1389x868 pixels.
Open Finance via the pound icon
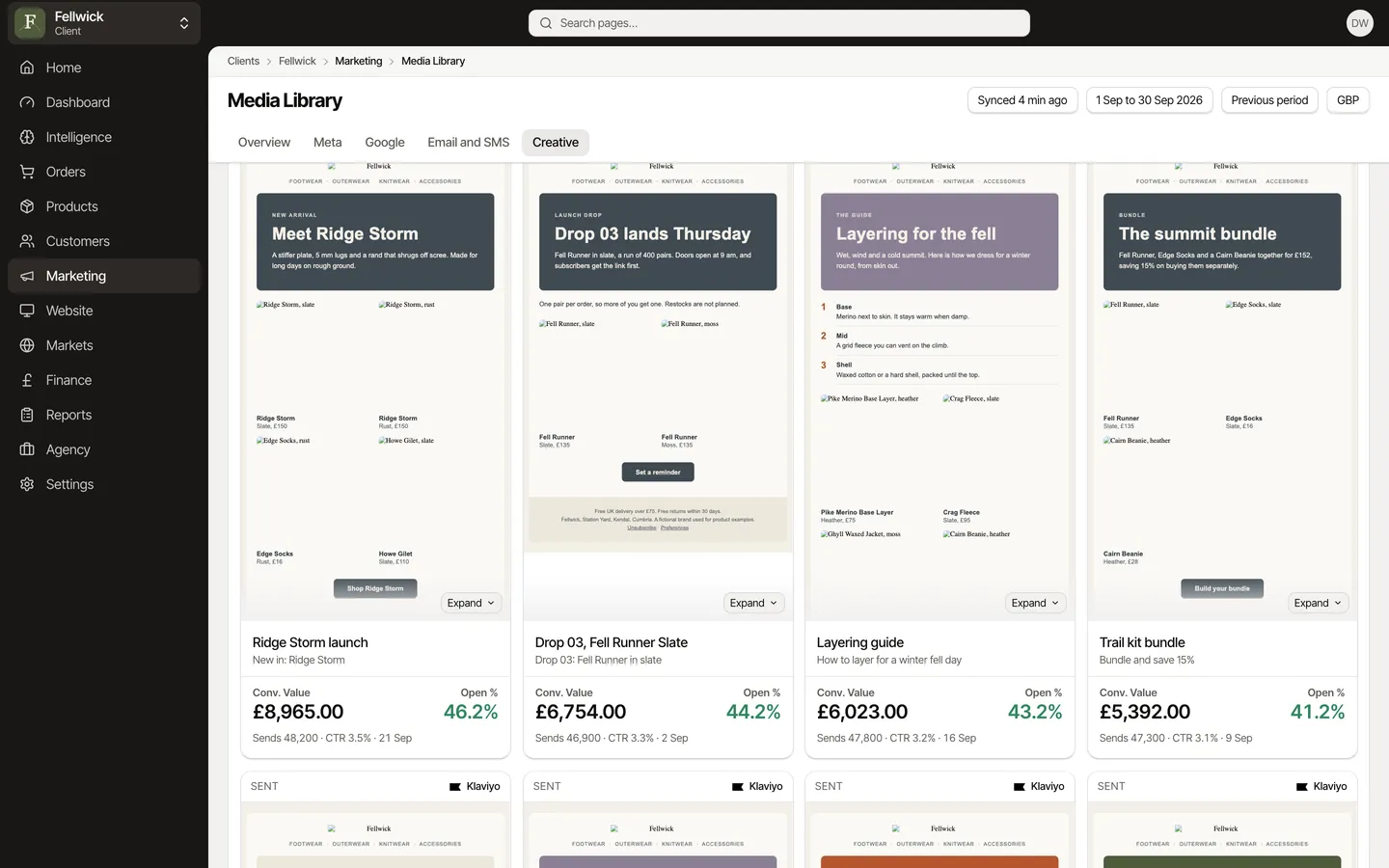pos(27,380)
